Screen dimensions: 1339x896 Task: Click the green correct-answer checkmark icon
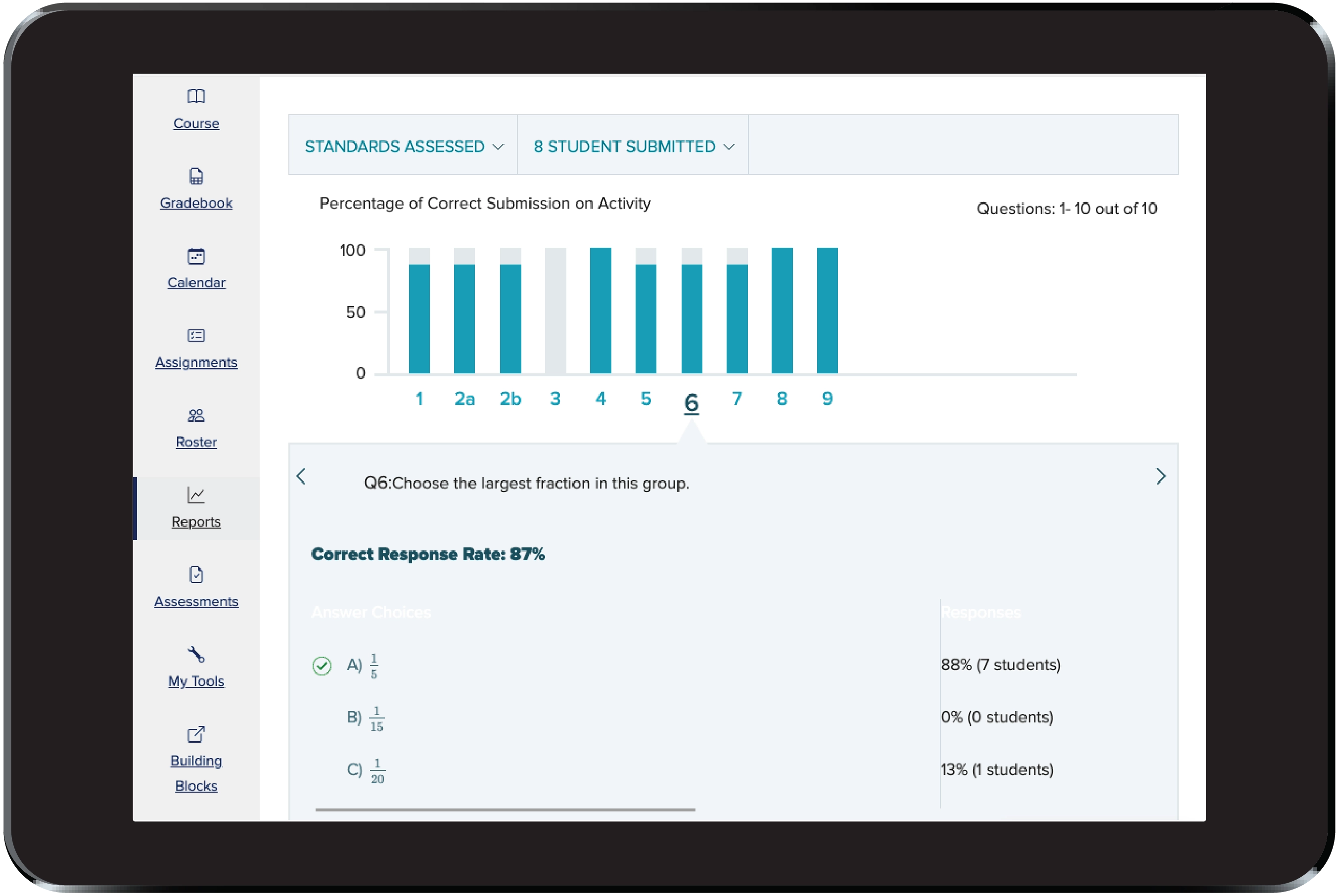(322, 666)
